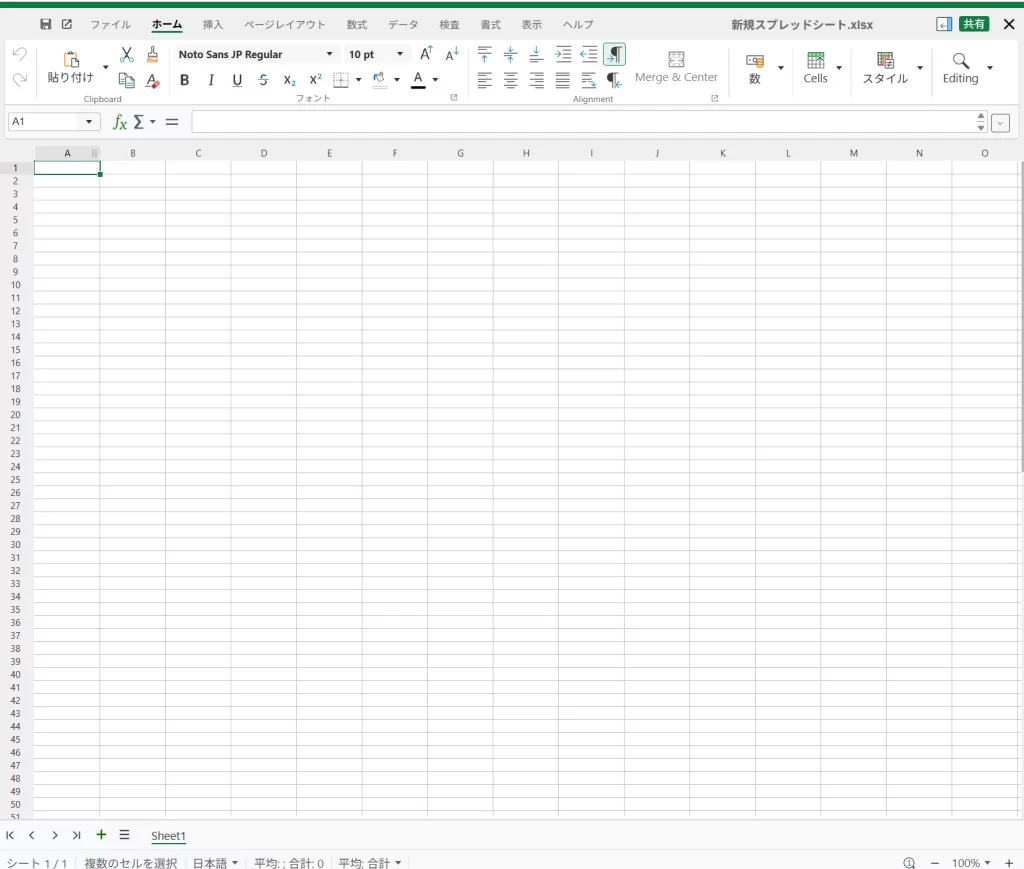This screenshot has height=869, width=1024.
Task: Switch to the データ tab
Action: tap(403, 24)
